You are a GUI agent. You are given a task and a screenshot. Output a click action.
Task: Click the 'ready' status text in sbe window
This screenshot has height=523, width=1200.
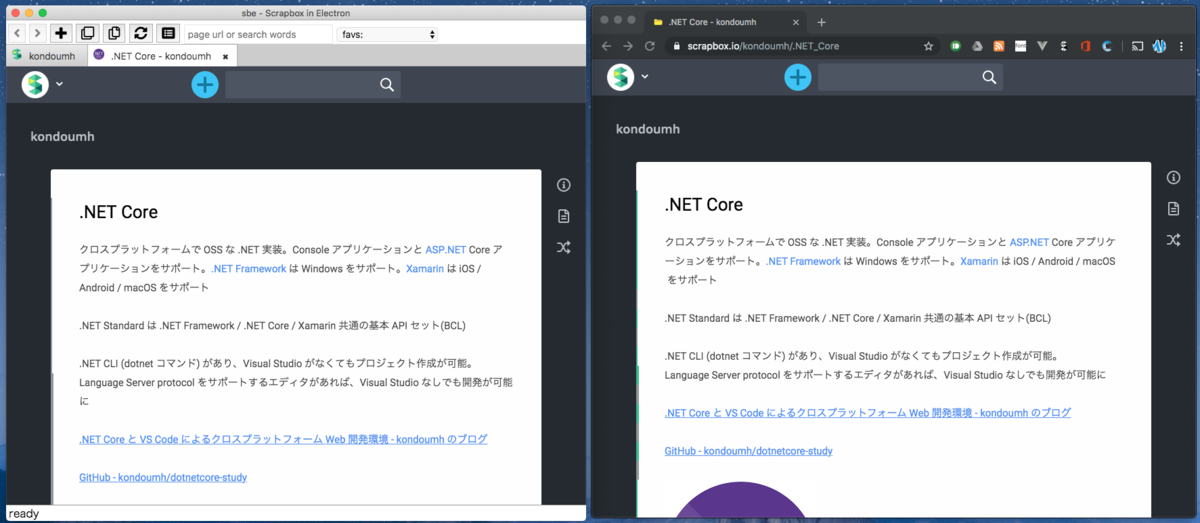pyautogui.click(x=24, y=514)
